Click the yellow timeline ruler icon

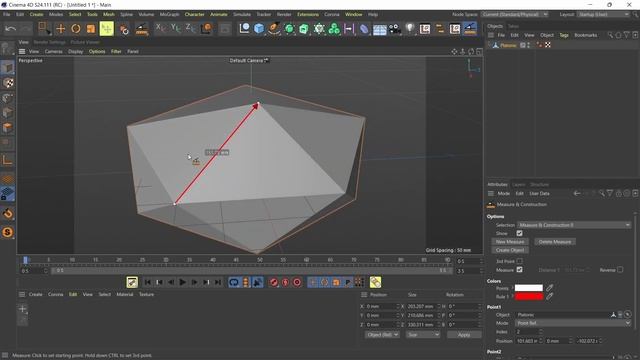pyautogui.click(x=375, y=282)
